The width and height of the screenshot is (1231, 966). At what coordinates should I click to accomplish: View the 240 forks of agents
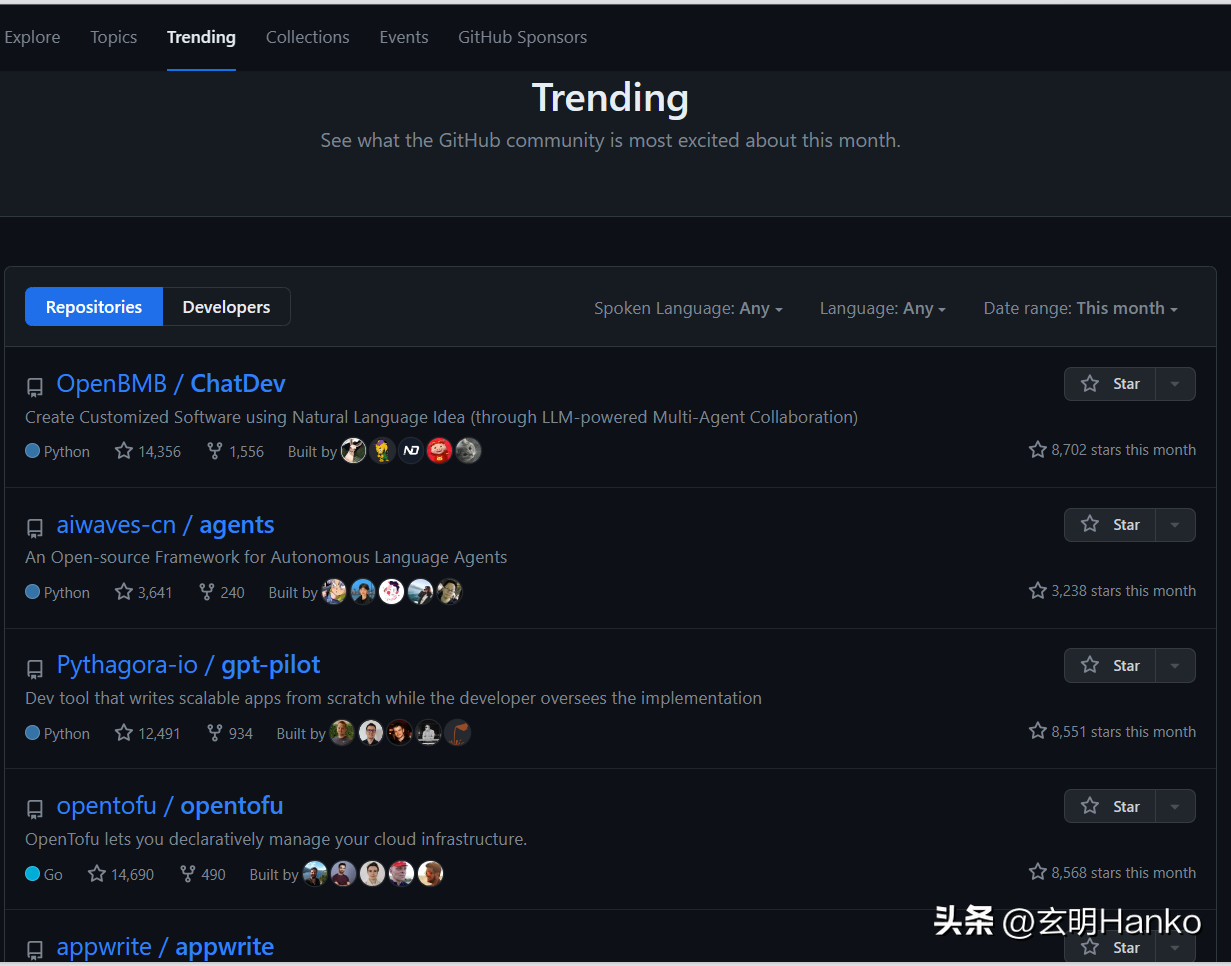point(222,592)
